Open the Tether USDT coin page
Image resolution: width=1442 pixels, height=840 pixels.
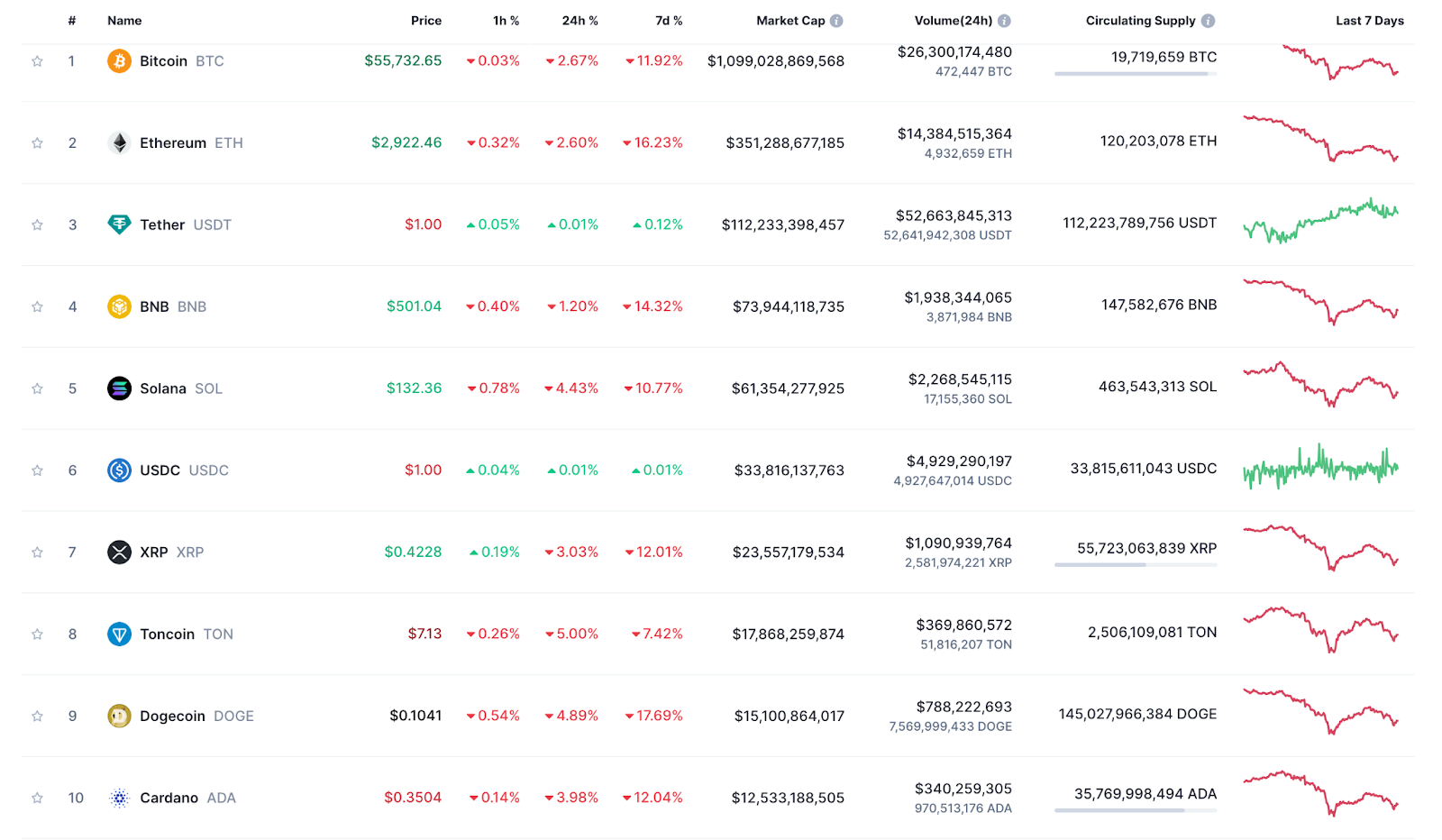tap(186, 225)
